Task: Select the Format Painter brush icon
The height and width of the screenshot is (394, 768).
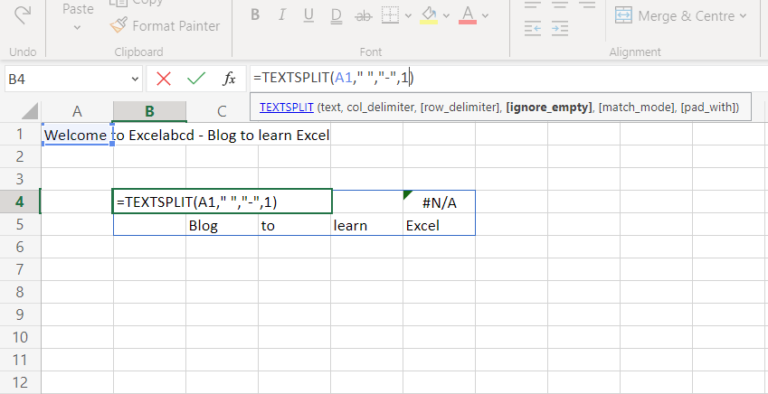Action: 119,25
